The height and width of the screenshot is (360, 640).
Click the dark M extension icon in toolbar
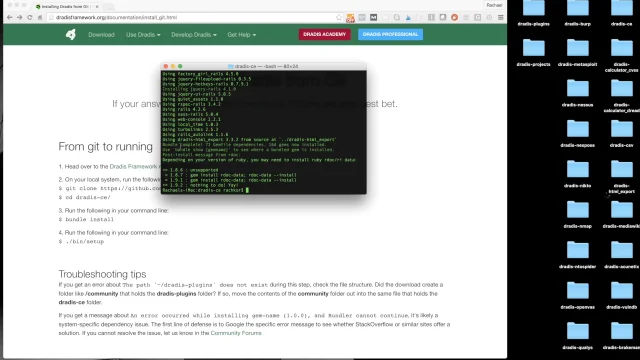click(x=373, y=17)
